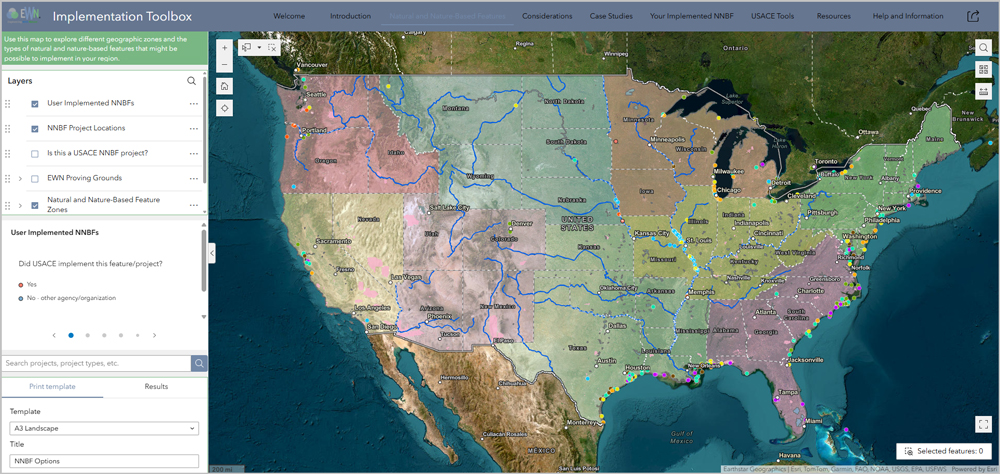1000x474 pixels.
Task: Switch to Print template tab
Action: pos(52,387)
